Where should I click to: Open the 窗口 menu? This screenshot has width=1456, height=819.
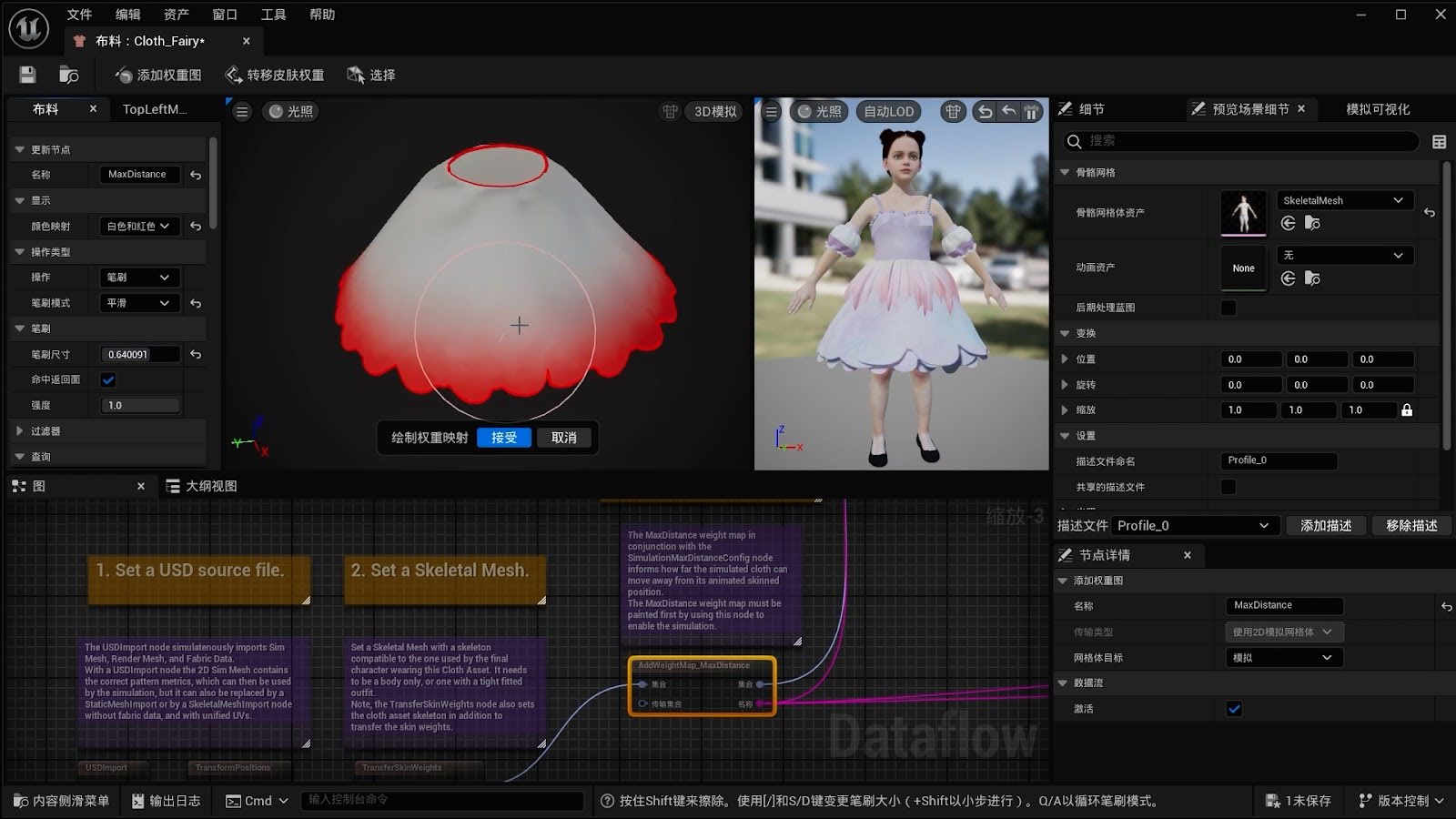coord(224,14)
